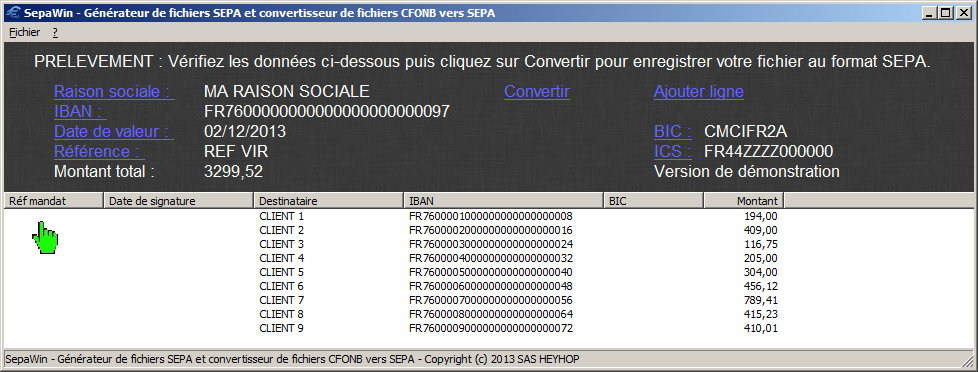Click the Référence link
The width and height of the screenshot is (978, 372).
tap(99, 152)
